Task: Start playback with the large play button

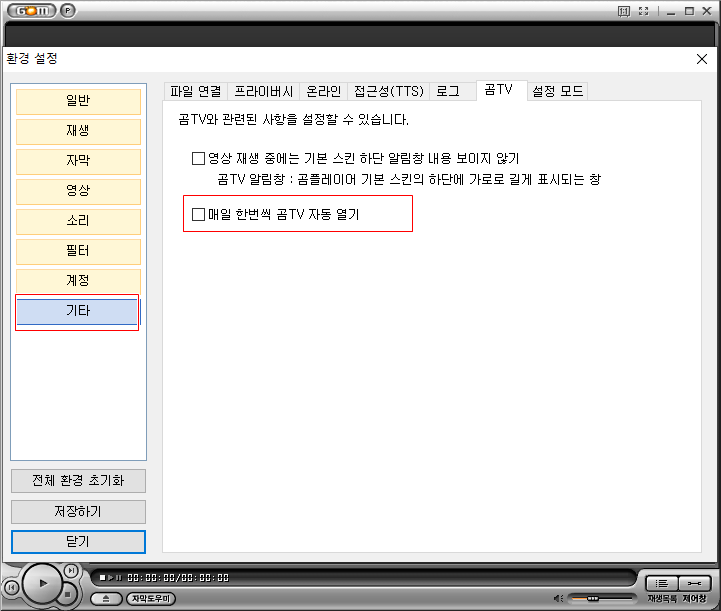Action: tap(42, 583)
